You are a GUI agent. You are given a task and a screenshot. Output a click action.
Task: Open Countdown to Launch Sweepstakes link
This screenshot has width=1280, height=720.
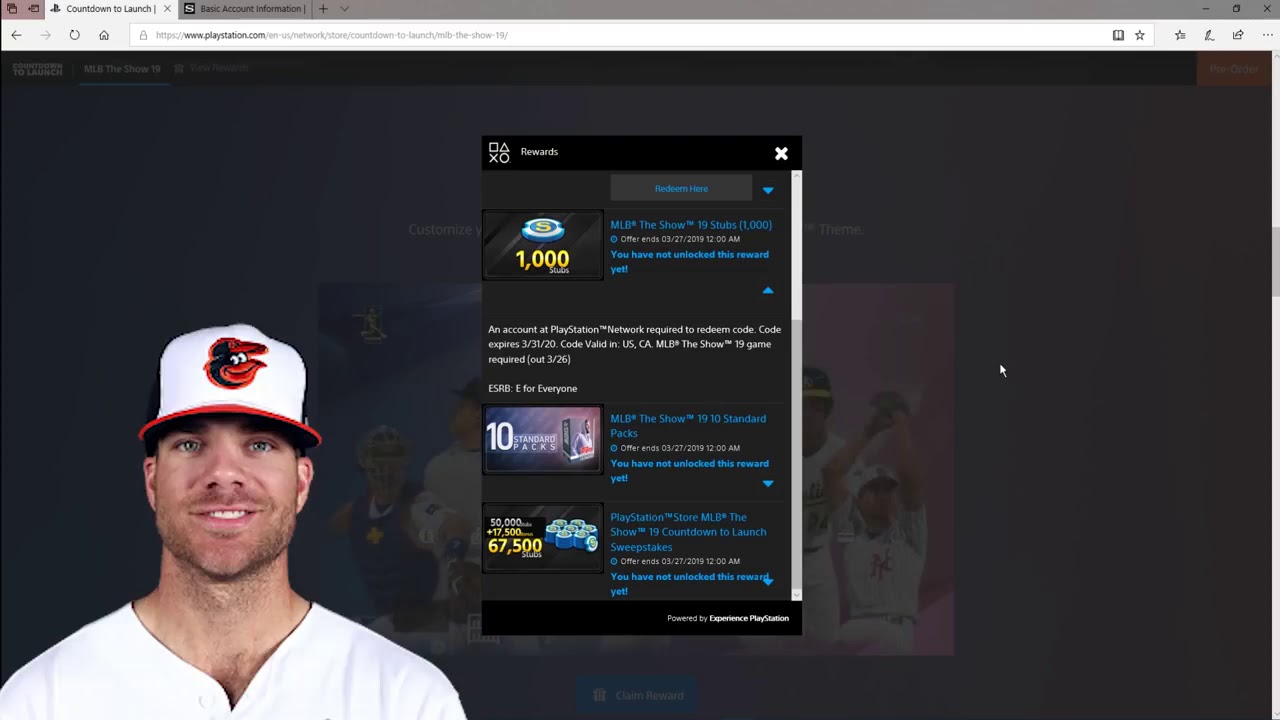688,532
